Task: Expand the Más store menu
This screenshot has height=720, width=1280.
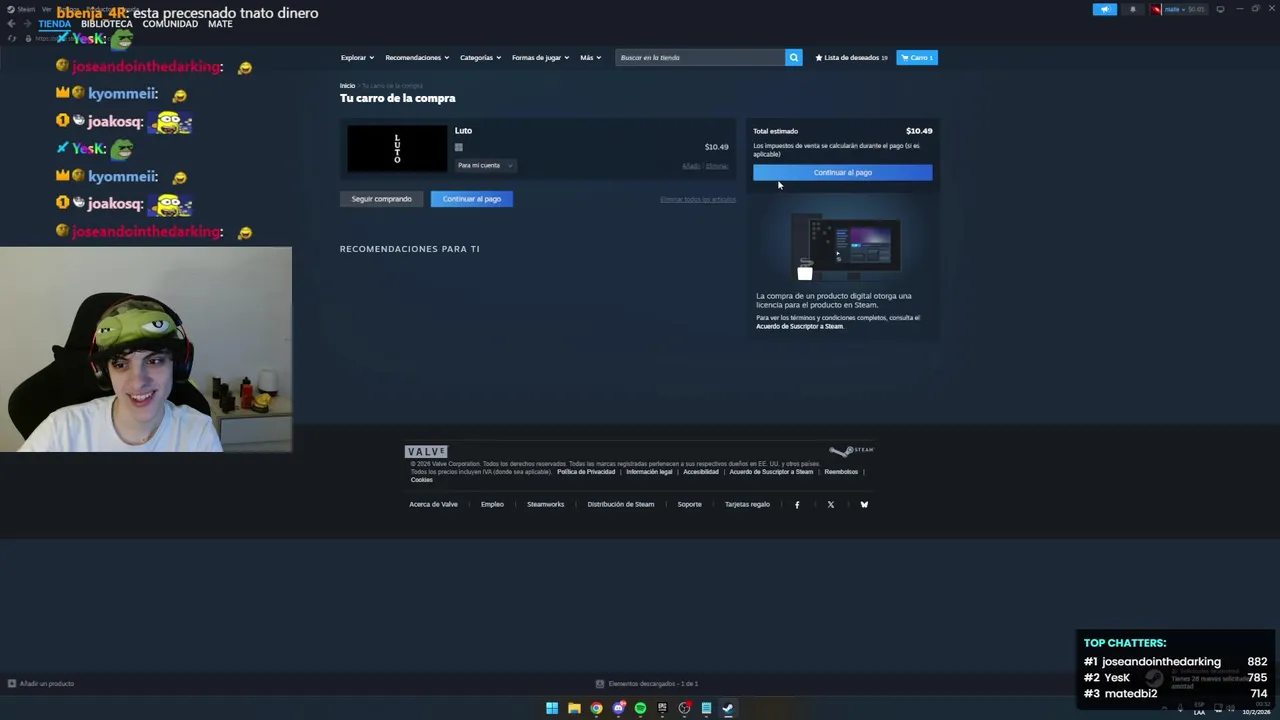Action: click(591, 58)
